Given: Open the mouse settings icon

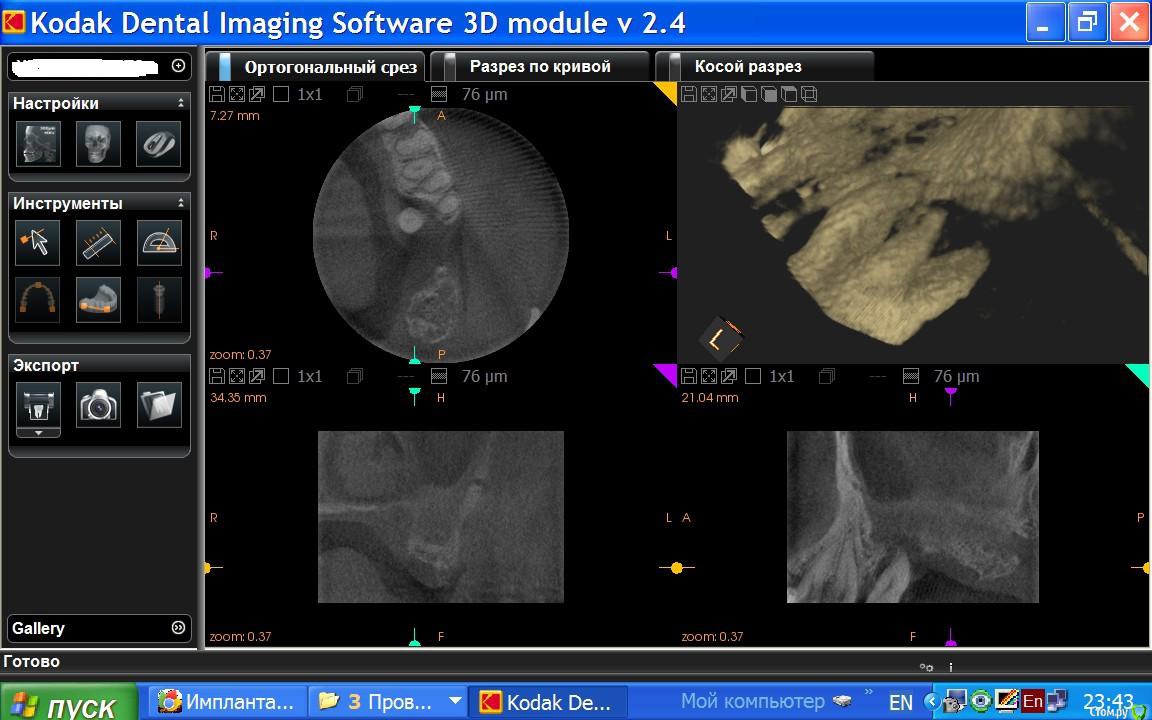Looking at the screenshot, I should coord(158,144).
